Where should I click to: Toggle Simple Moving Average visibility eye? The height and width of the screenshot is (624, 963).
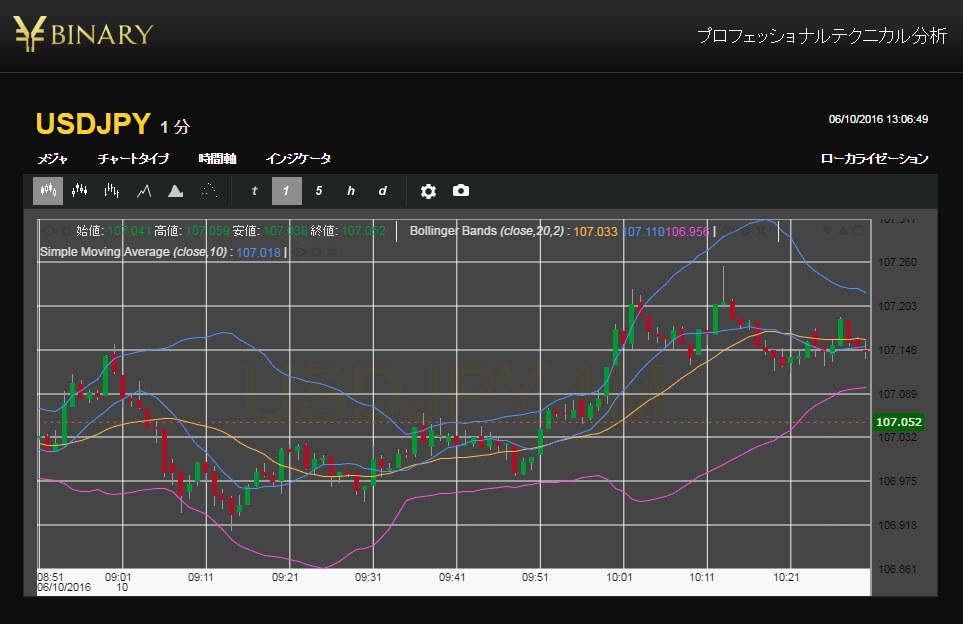[x=300, y=252]
